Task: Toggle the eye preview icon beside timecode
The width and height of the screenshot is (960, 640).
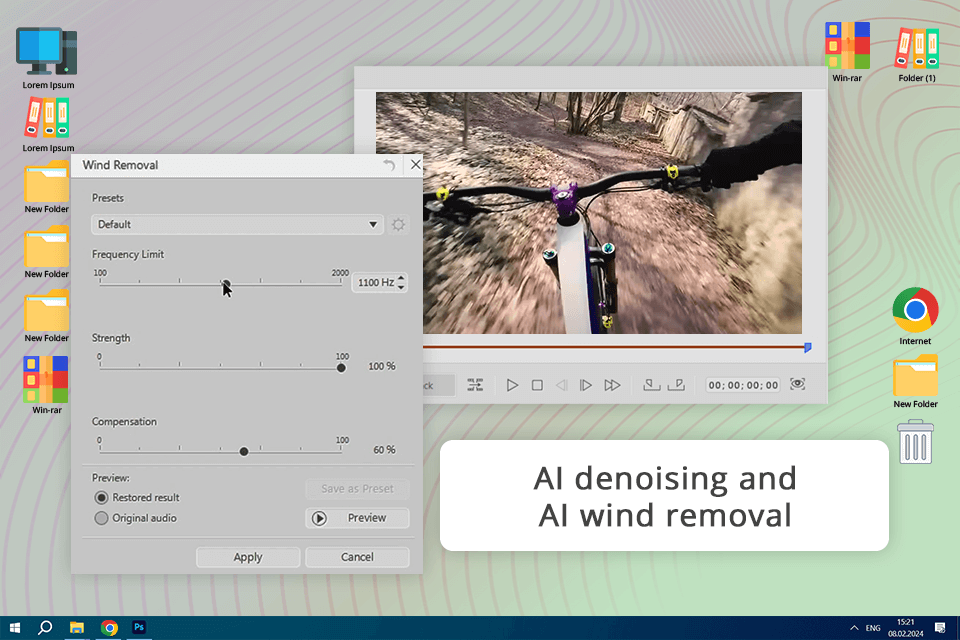Action: coord(797,384)
